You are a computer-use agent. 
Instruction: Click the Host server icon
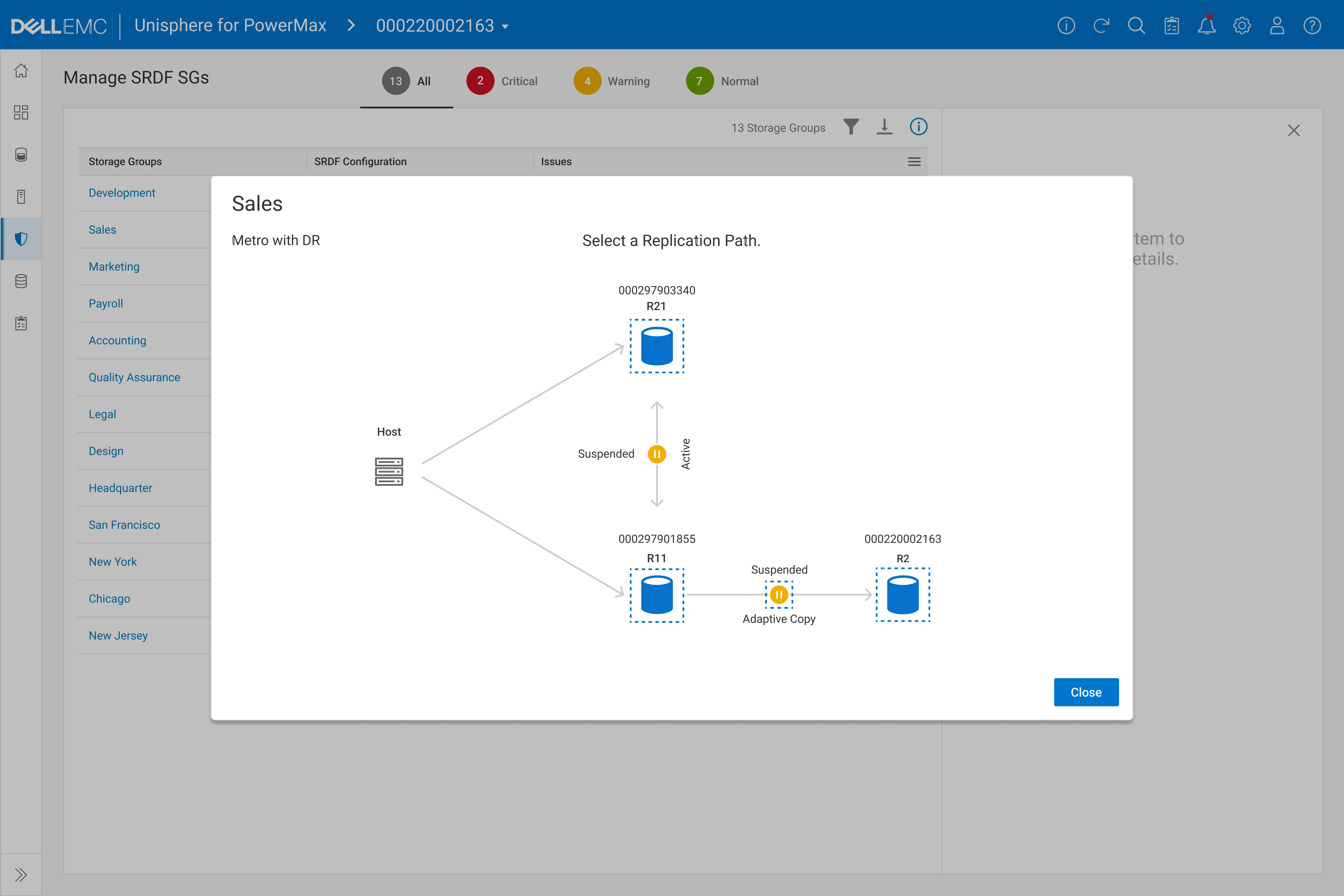tap(389, 471)
